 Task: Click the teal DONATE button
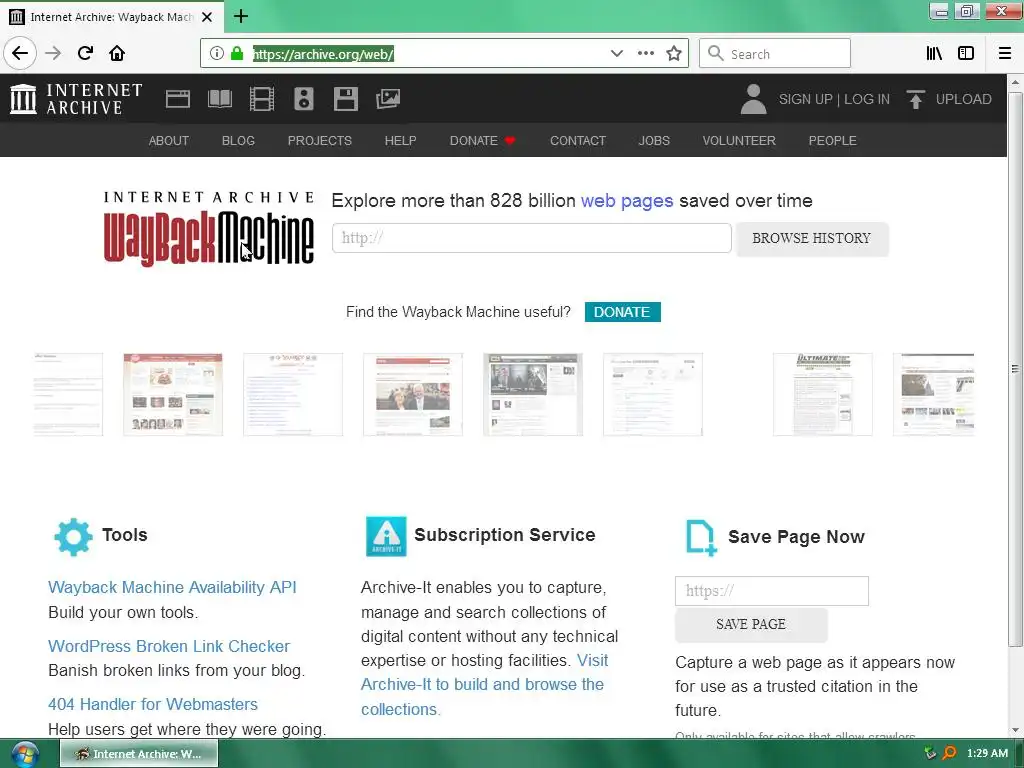622,312
